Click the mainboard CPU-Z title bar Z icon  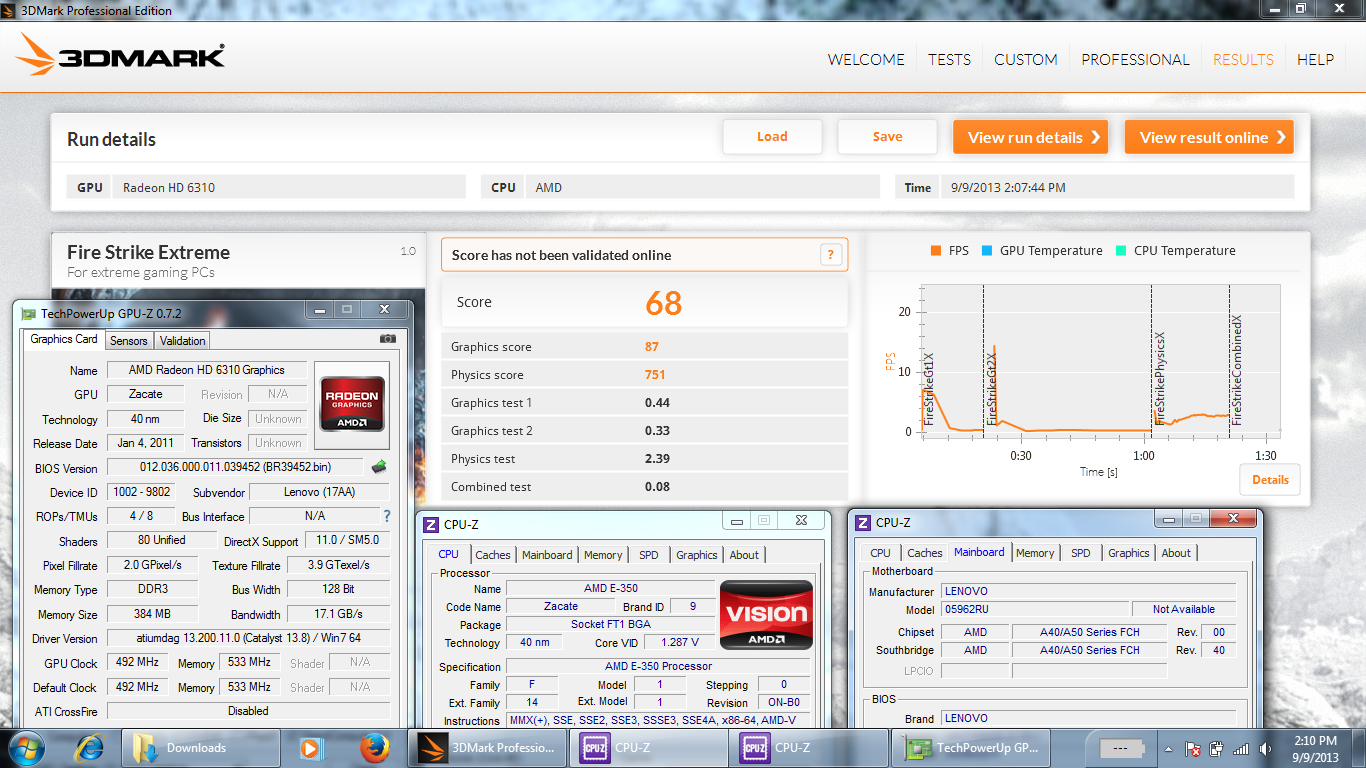[863, 522]
